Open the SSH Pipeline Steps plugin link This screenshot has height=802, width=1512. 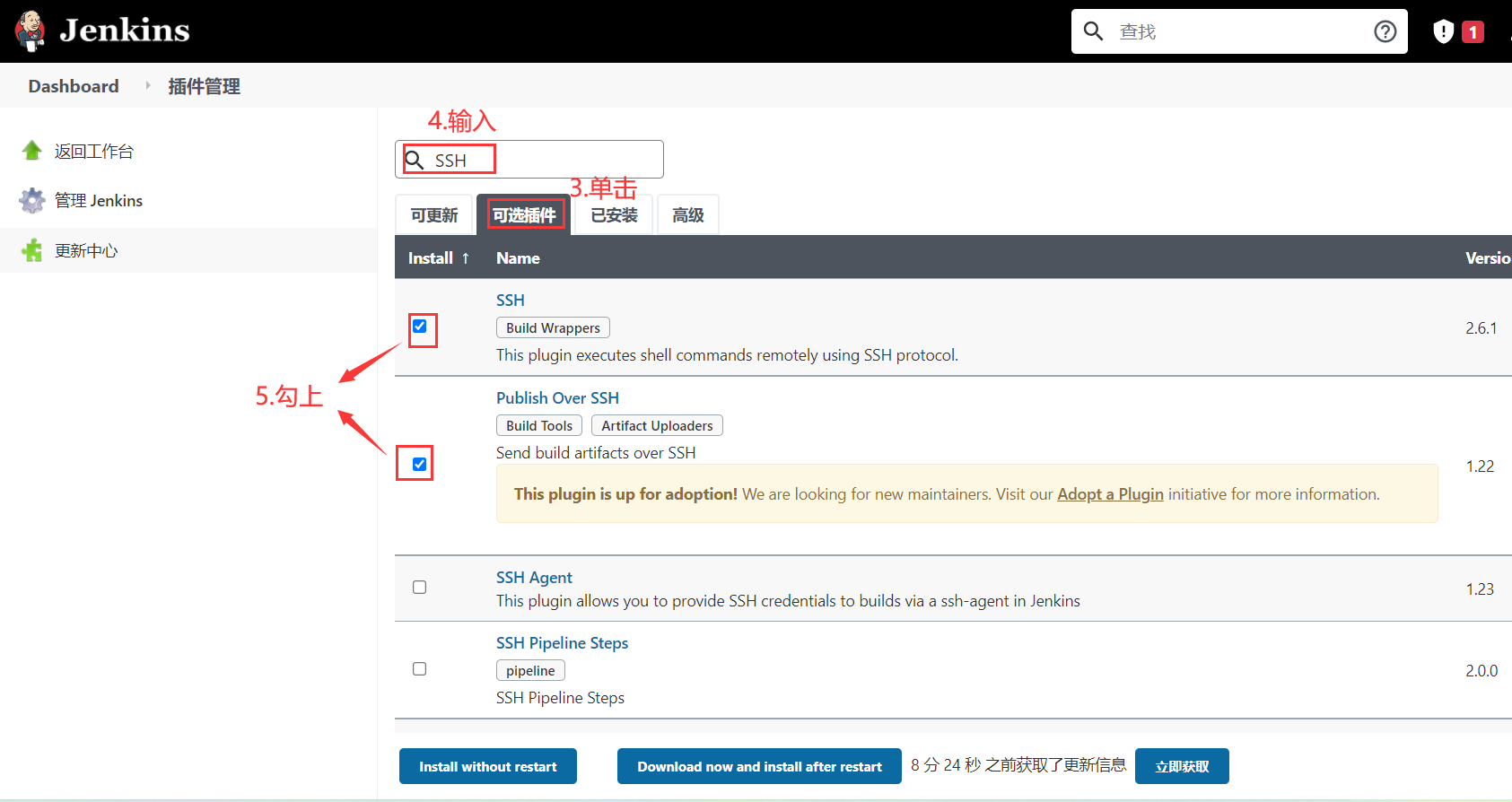coord(562,642)
